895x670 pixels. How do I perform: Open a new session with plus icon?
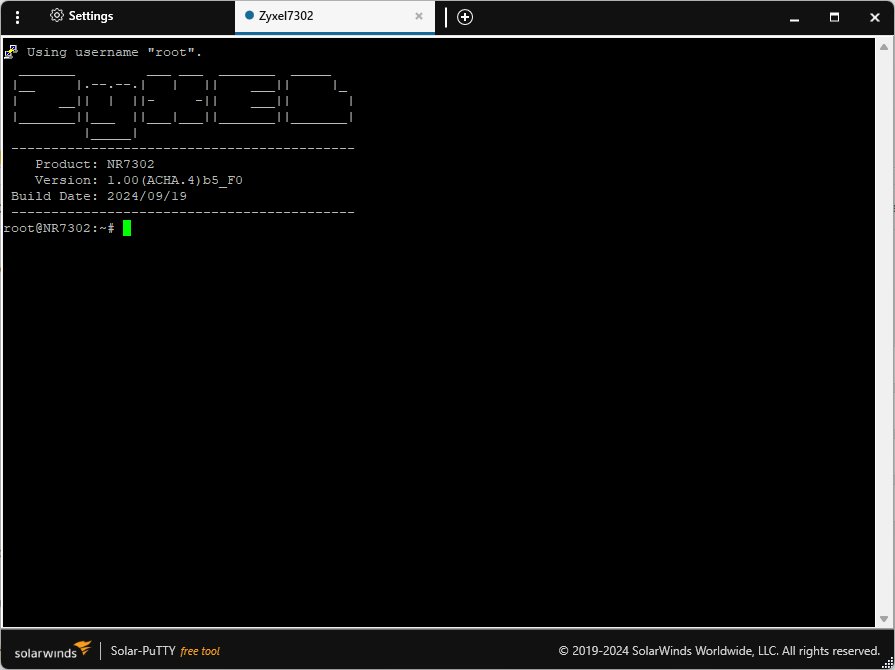click(x=465, y=17)
